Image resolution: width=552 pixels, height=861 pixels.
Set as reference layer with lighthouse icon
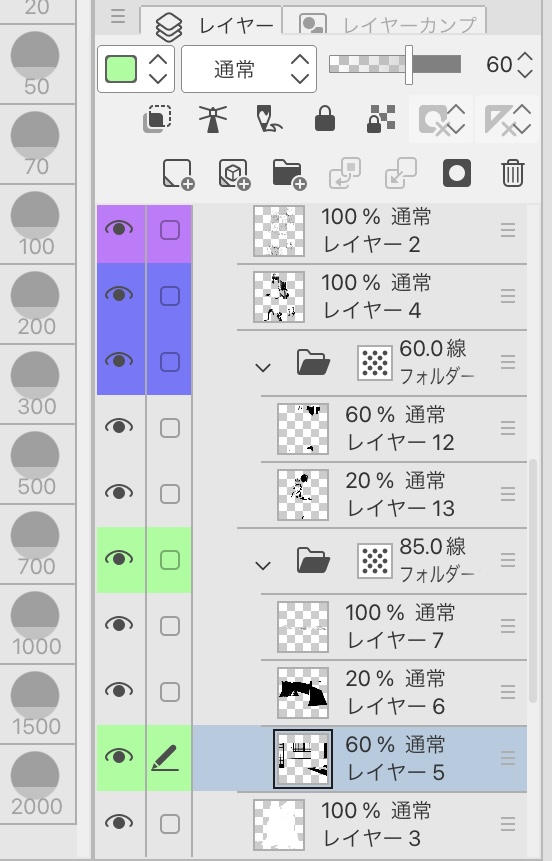click(x=213, y=119)
